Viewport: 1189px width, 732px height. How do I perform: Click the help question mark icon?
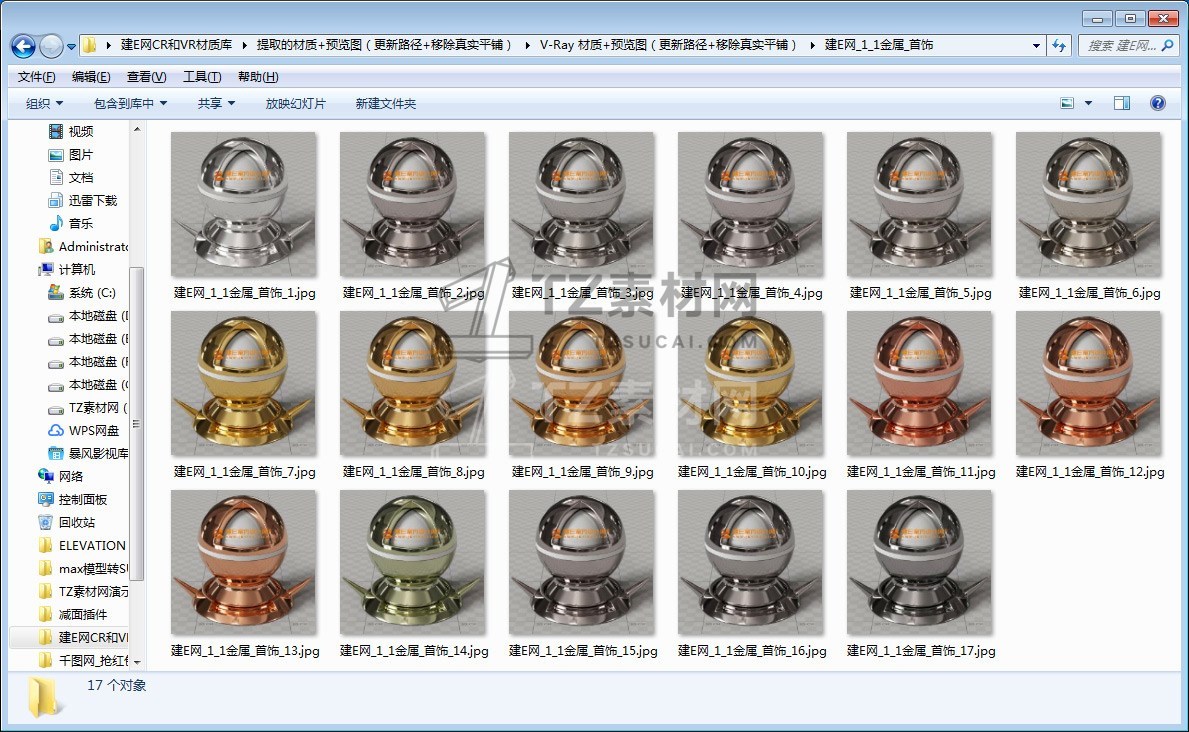click(x=1158, y=103)
